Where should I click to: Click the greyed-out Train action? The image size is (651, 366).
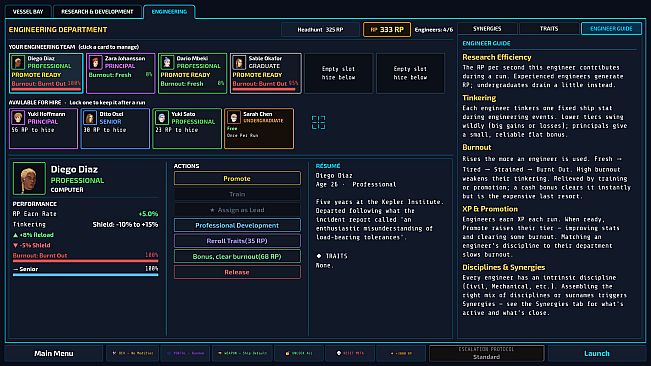tap(237, 194)
